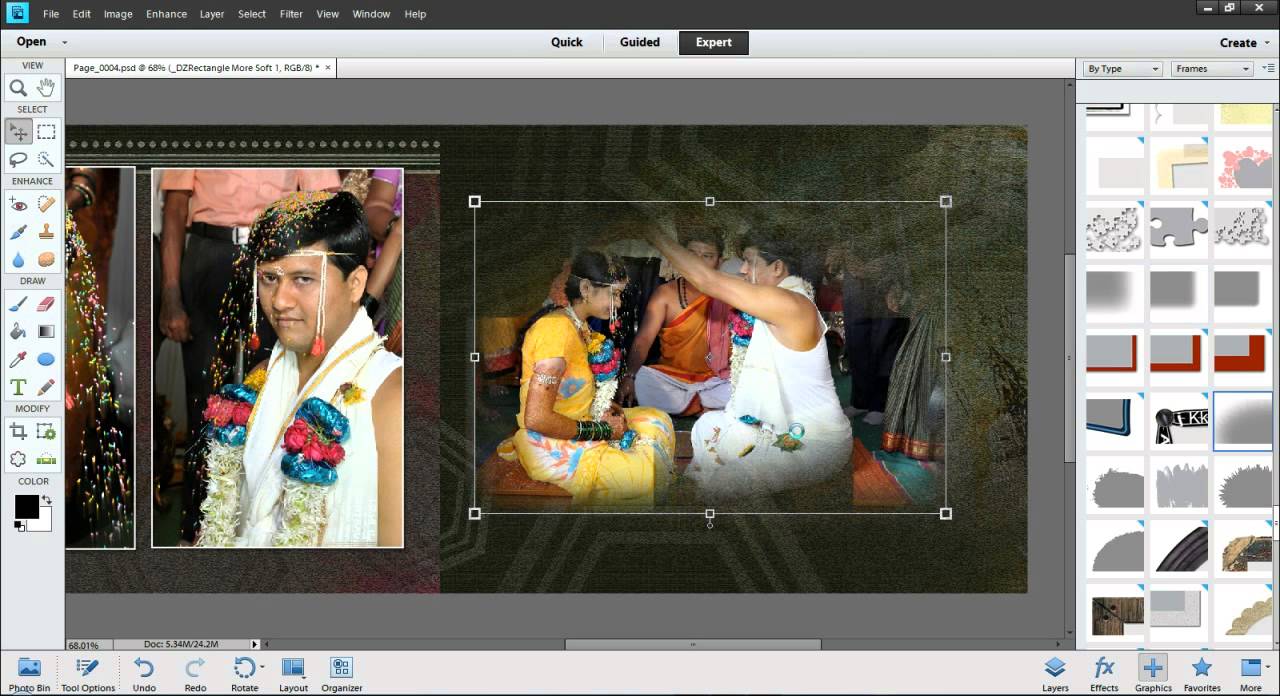Viewport: 1280px width, 696px height.
Task: Select the Smart Brush tool
Action: click(x=18, y=231)
